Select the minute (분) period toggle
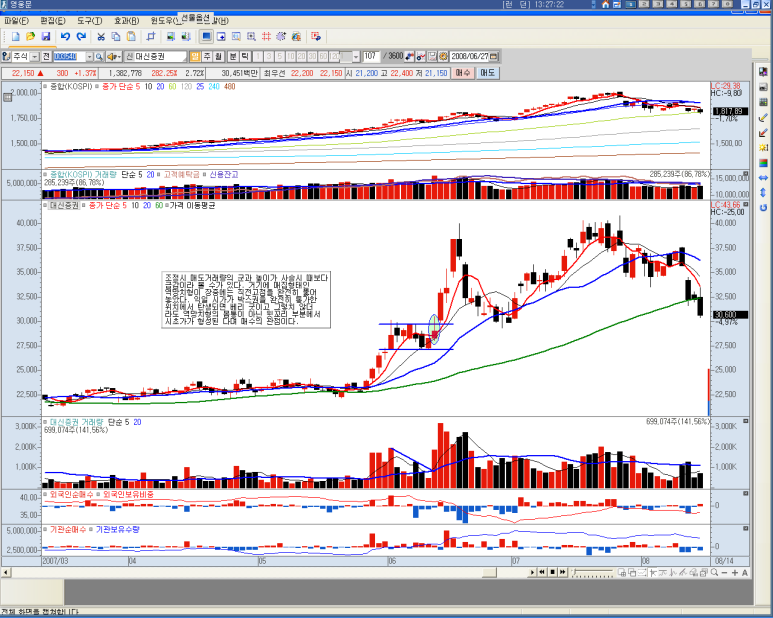 [x=233, y=57]
